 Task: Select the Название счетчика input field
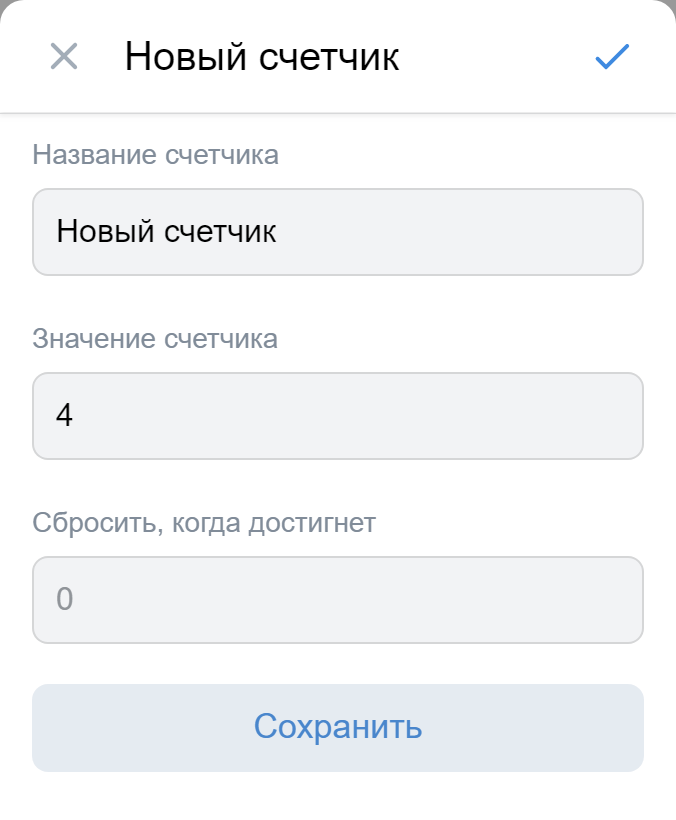pyautogui.click(x=338, y=231)
